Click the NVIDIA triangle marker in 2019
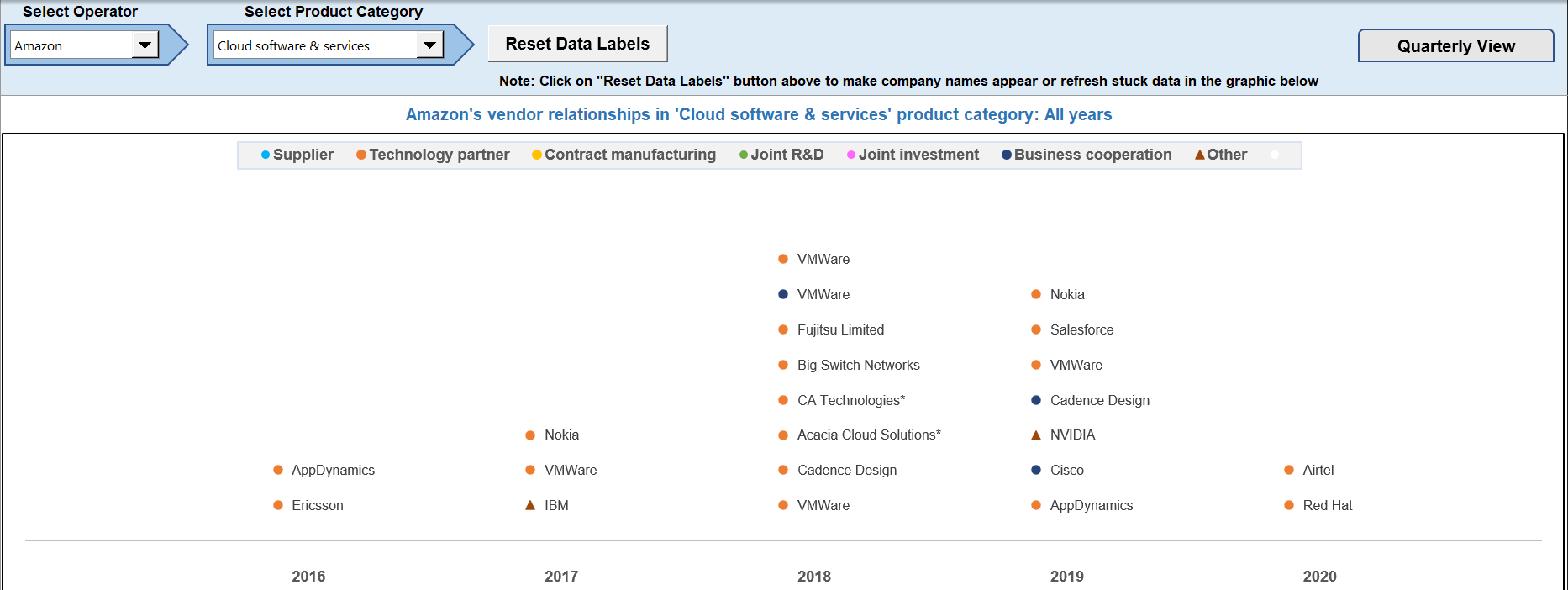The height and width of the screenshot is (590, 1568). [x=1036, y=435]
